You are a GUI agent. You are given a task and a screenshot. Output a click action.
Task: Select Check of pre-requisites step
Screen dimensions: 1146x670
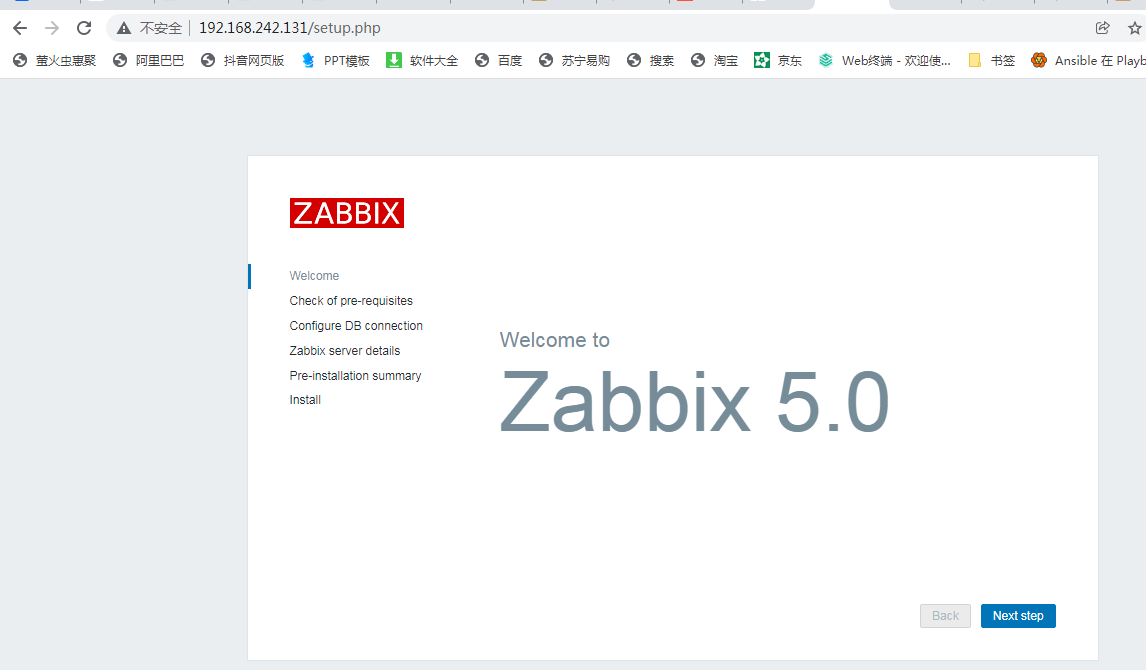(351, 300)
